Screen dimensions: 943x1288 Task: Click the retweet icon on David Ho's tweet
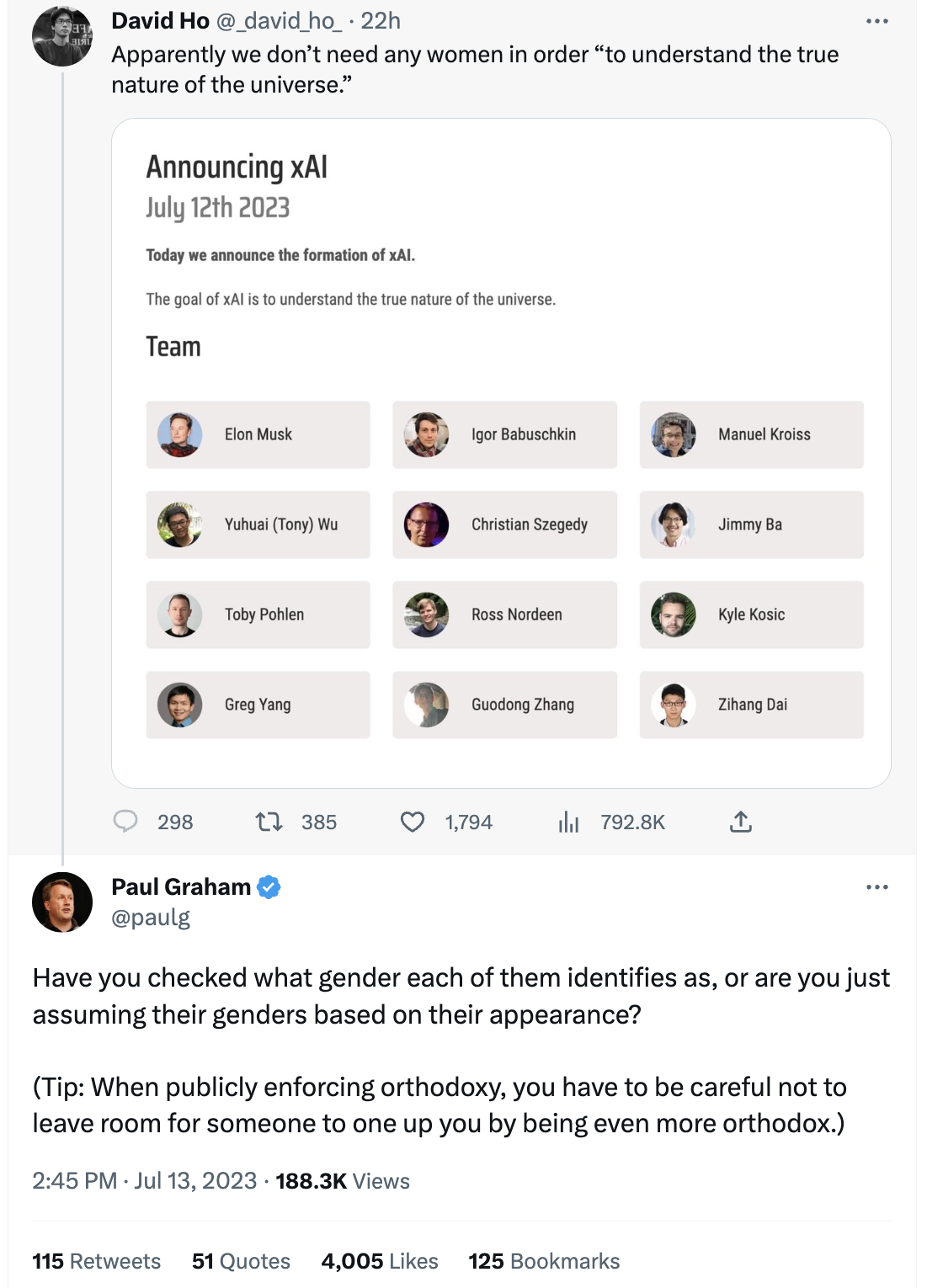269,821
